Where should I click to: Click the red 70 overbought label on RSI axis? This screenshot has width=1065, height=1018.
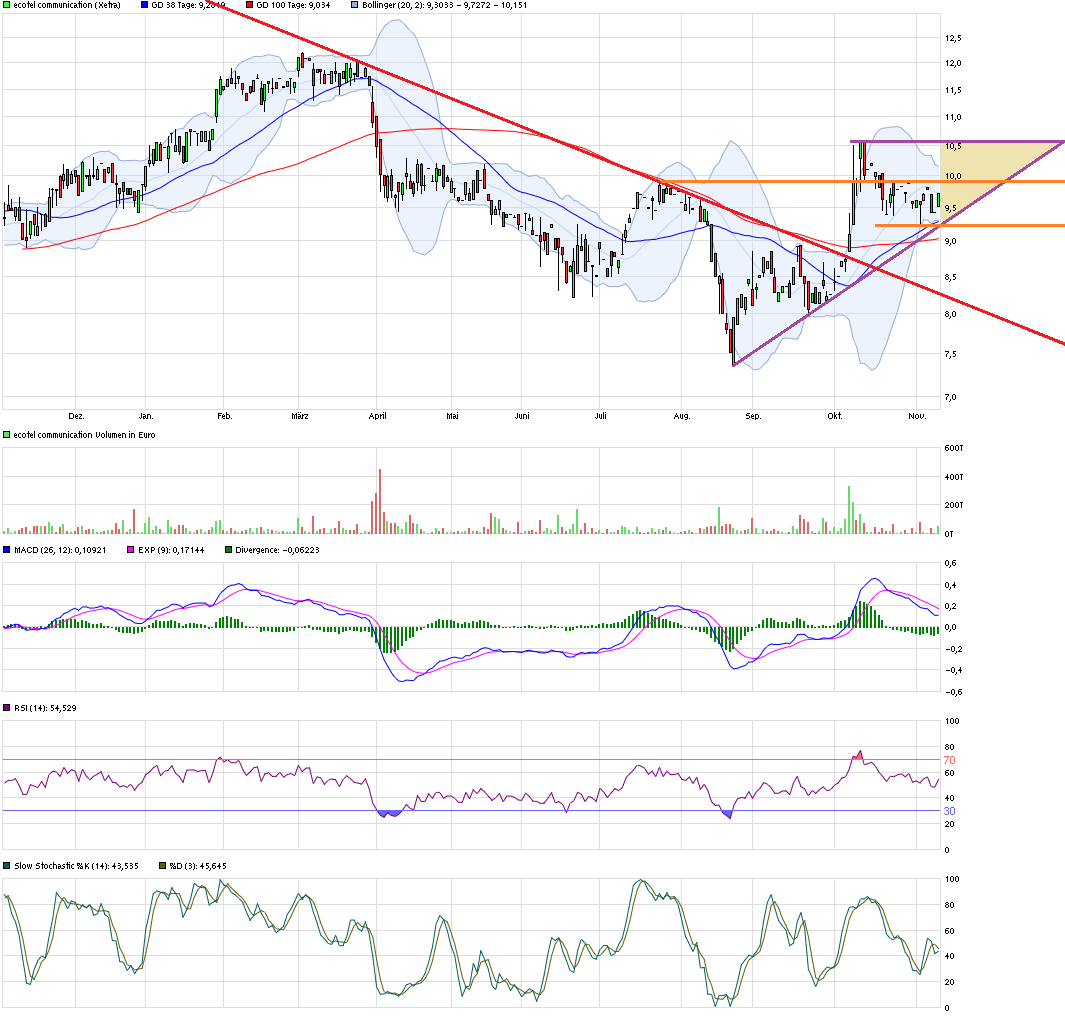click(950, 760)
